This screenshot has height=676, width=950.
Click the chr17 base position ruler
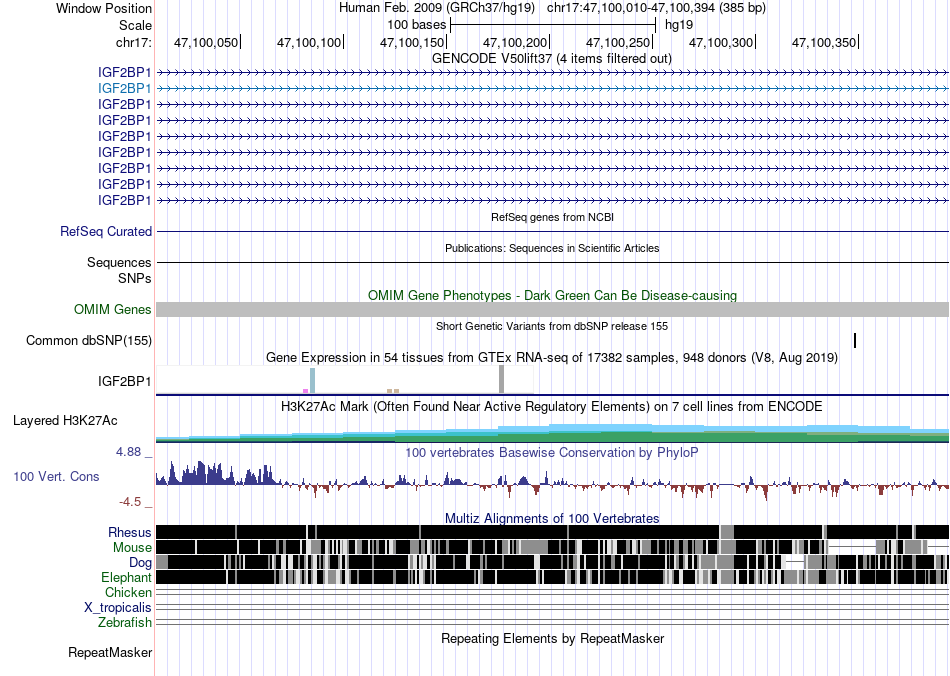point(553,42)
